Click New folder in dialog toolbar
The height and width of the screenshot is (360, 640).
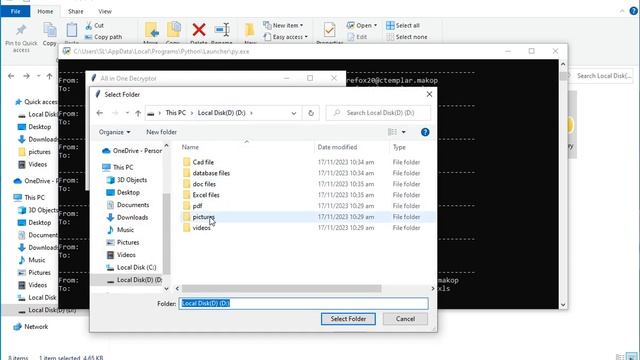pos(161,132)
